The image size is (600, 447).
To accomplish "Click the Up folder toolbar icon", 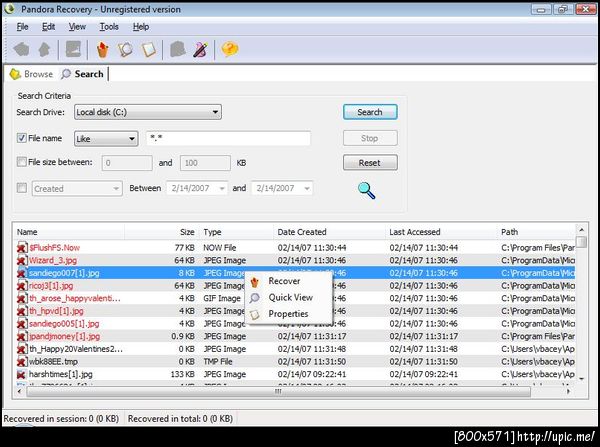I will [45, 49].
